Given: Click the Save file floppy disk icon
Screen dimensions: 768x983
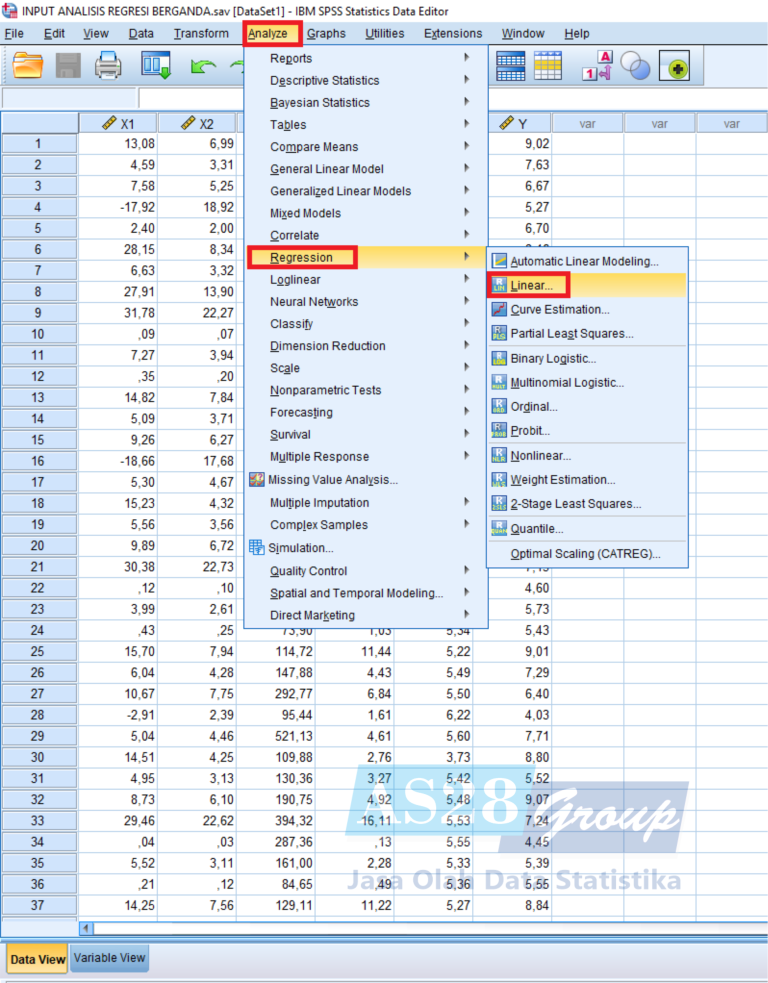Looking at the screenshot, I should [68, 66].
